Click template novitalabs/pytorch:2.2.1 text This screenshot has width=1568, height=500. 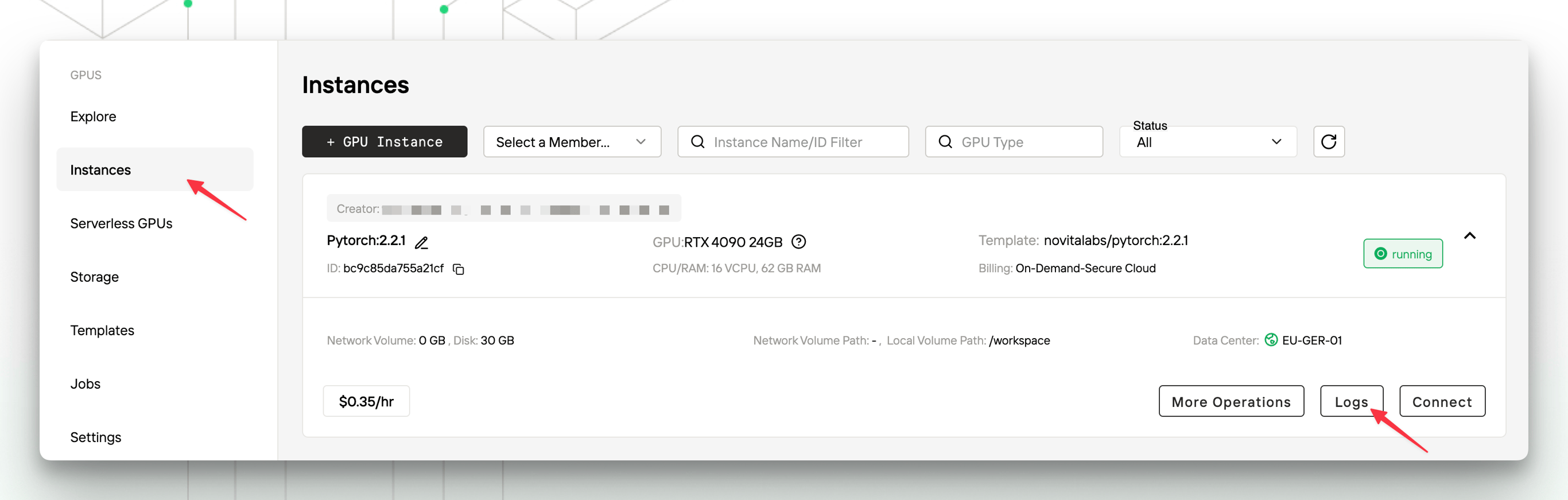click(1116, 241)
